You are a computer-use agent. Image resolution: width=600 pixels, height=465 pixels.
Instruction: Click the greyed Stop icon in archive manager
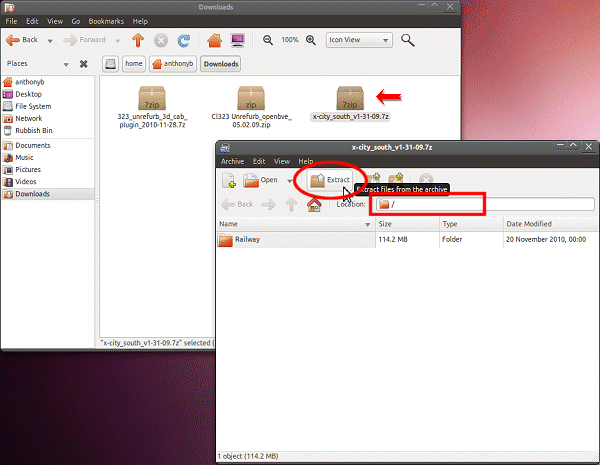(x=426, y=179)
